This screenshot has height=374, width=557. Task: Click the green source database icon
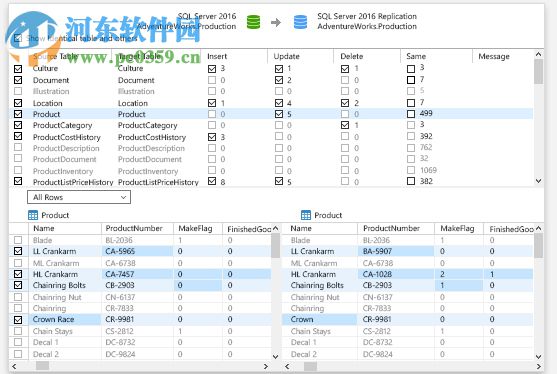click(253, 22)
